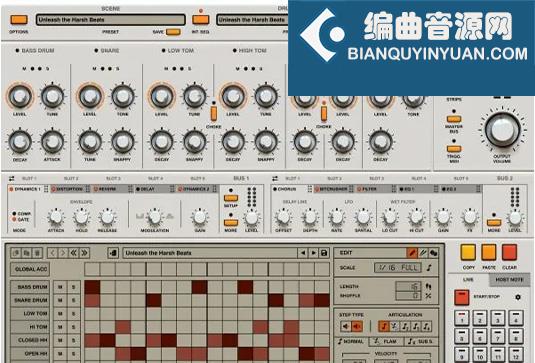Image resolution: width=535 pixels, height=363 pixels.
Task: Select the Closed HH track label
Action: pos(30,340)
